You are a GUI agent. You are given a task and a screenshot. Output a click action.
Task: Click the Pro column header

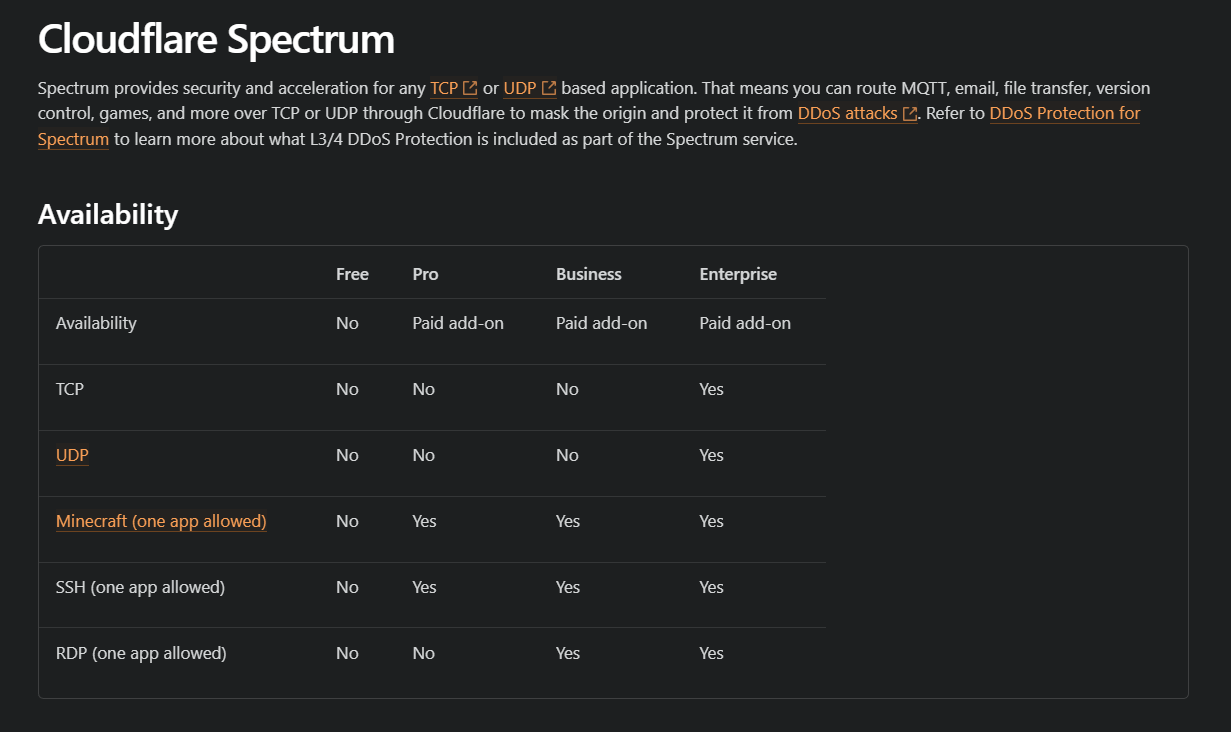click(425, 274)
